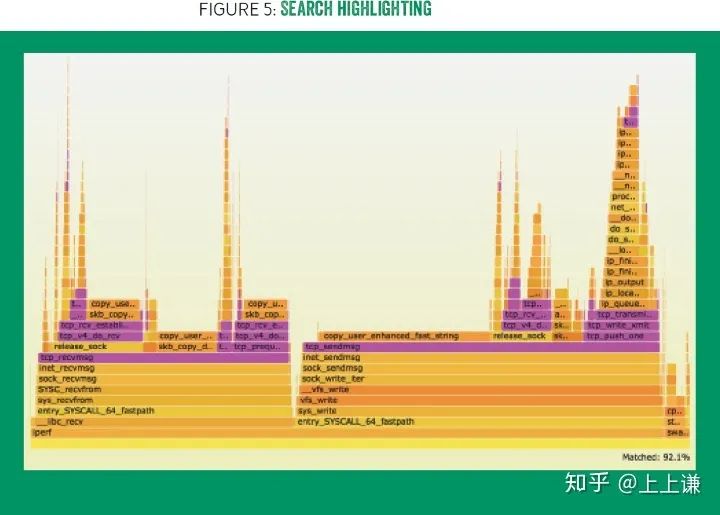The image size is (720, 515).
Task: Zoom into copy_user_enhanced_fast_string frame
Action: pyautogui.click(x=404, y=336)
